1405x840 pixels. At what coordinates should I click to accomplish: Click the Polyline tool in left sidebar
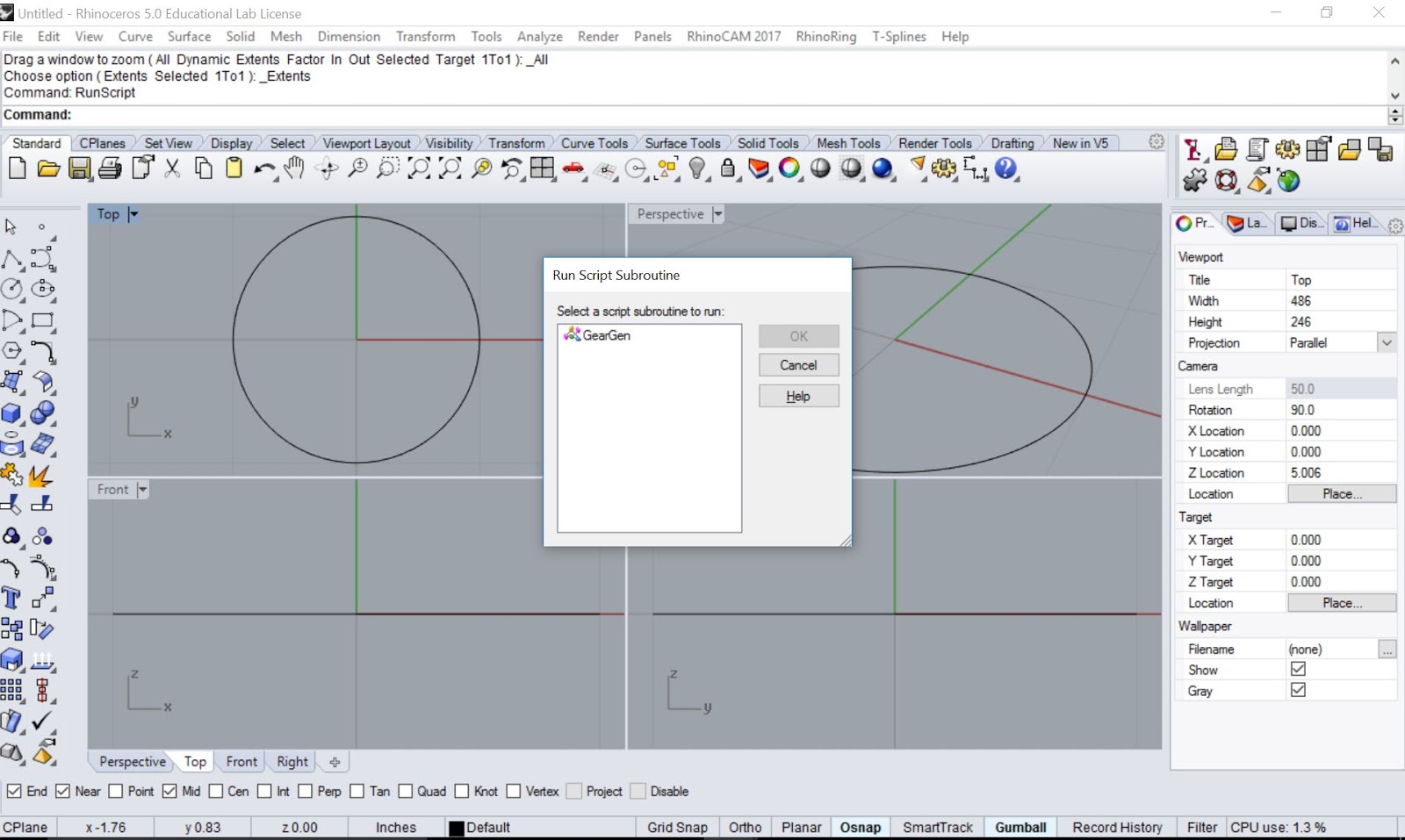tap(12, 259)
